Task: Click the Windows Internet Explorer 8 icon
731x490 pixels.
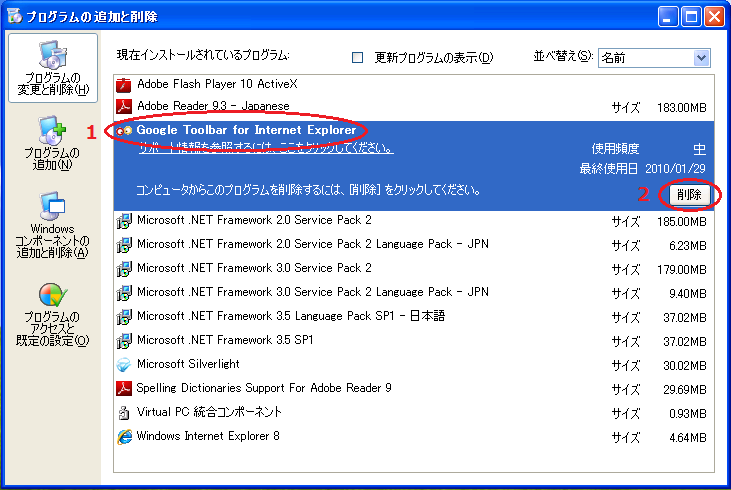Action: pyautogui.click(x=124, y=436)
